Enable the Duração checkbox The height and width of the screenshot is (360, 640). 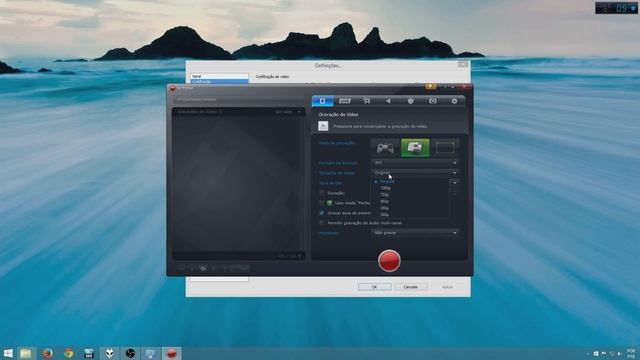[x=322, y=193]
